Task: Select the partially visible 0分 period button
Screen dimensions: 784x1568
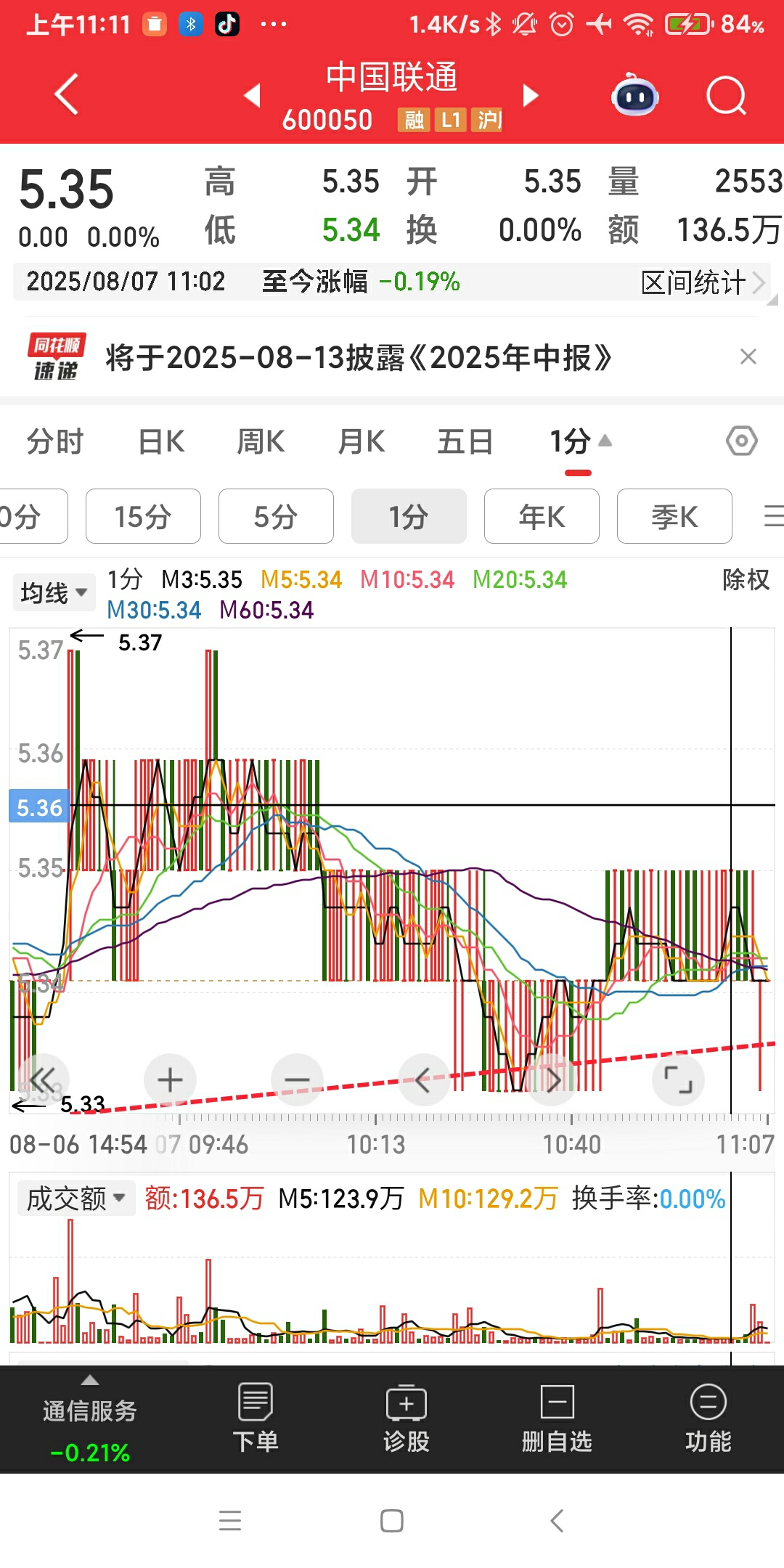Action: point(33,516)
